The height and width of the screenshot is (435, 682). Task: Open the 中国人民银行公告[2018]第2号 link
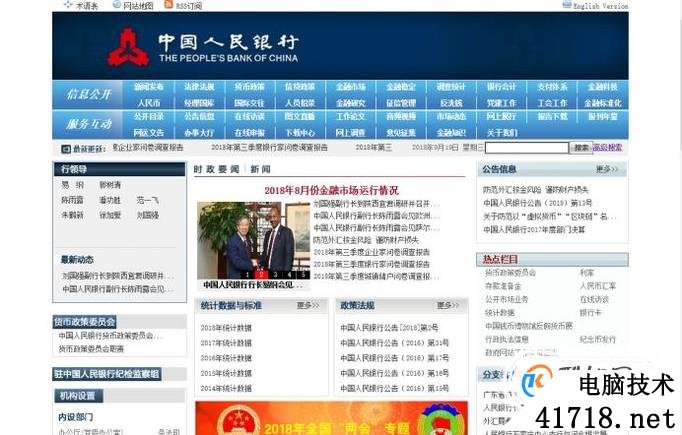[x=389, y=328]
